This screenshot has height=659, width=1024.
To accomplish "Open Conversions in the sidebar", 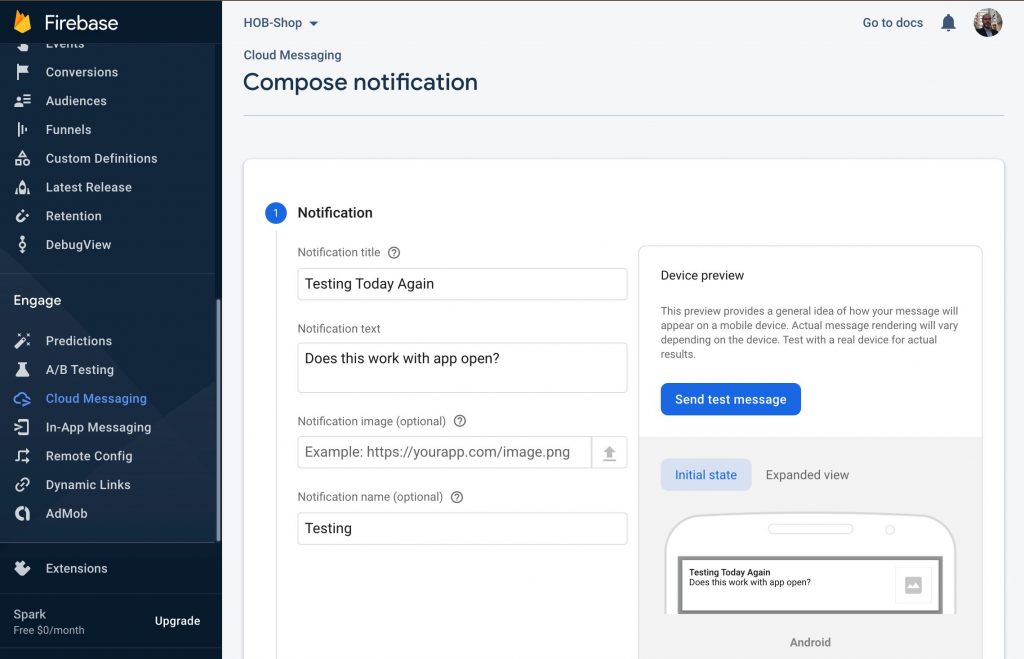I will (x=82, y=72).
